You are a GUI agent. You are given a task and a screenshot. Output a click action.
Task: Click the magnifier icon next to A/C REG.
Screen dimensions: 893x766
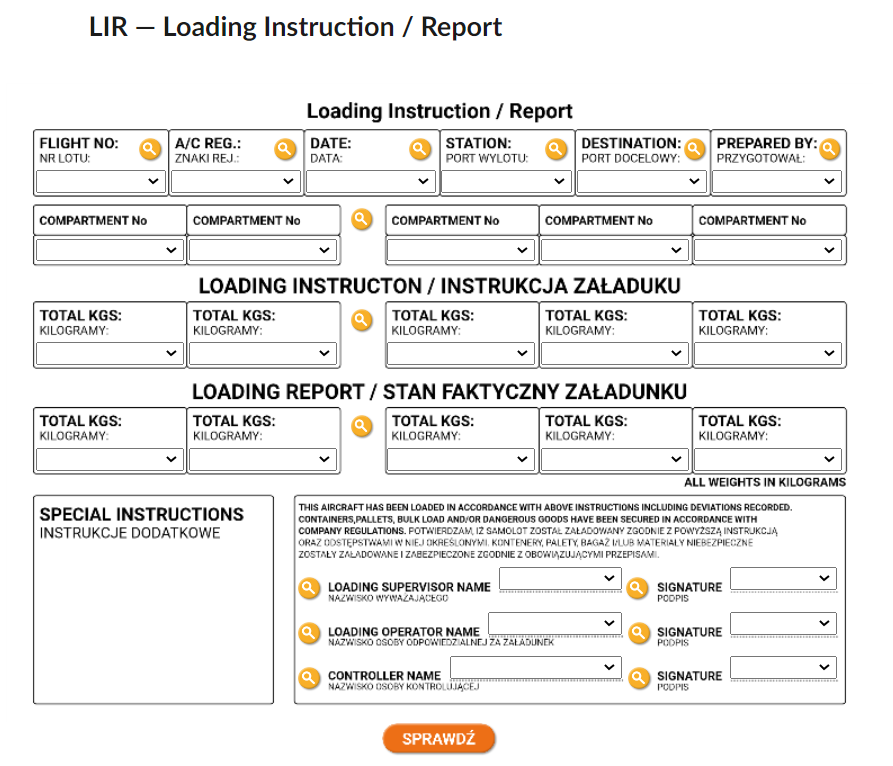pyautogui.click(x=286, y=150)
